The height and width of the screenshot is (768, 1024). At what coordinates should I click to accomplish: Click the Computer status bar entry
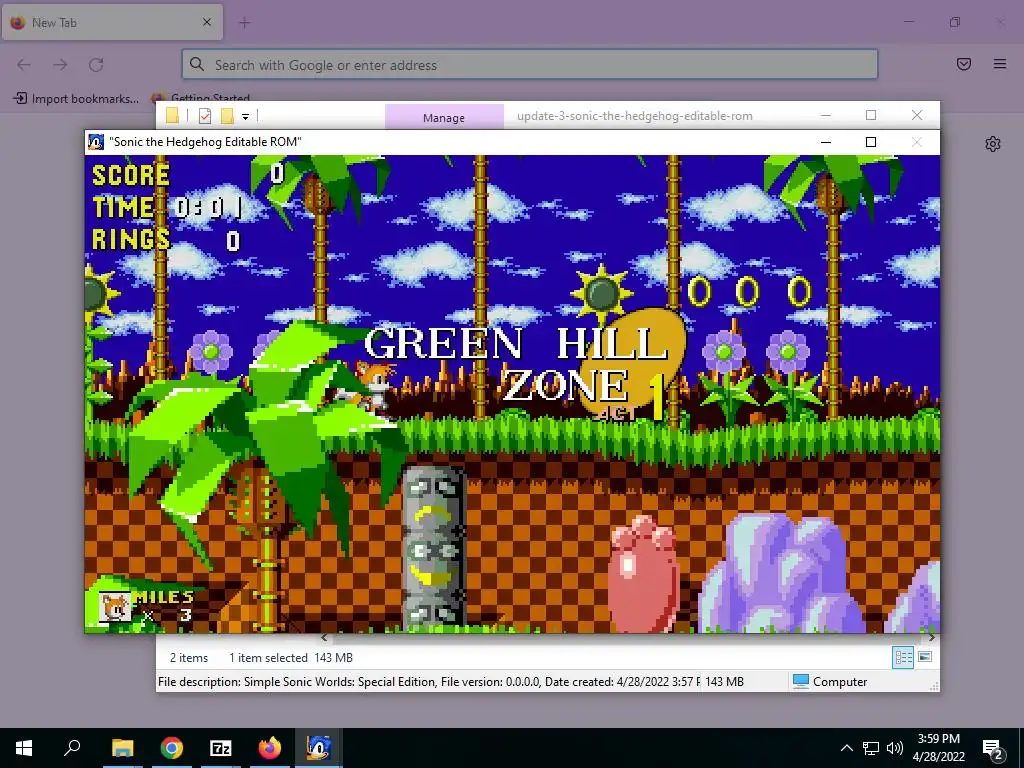tap(830, 682)
